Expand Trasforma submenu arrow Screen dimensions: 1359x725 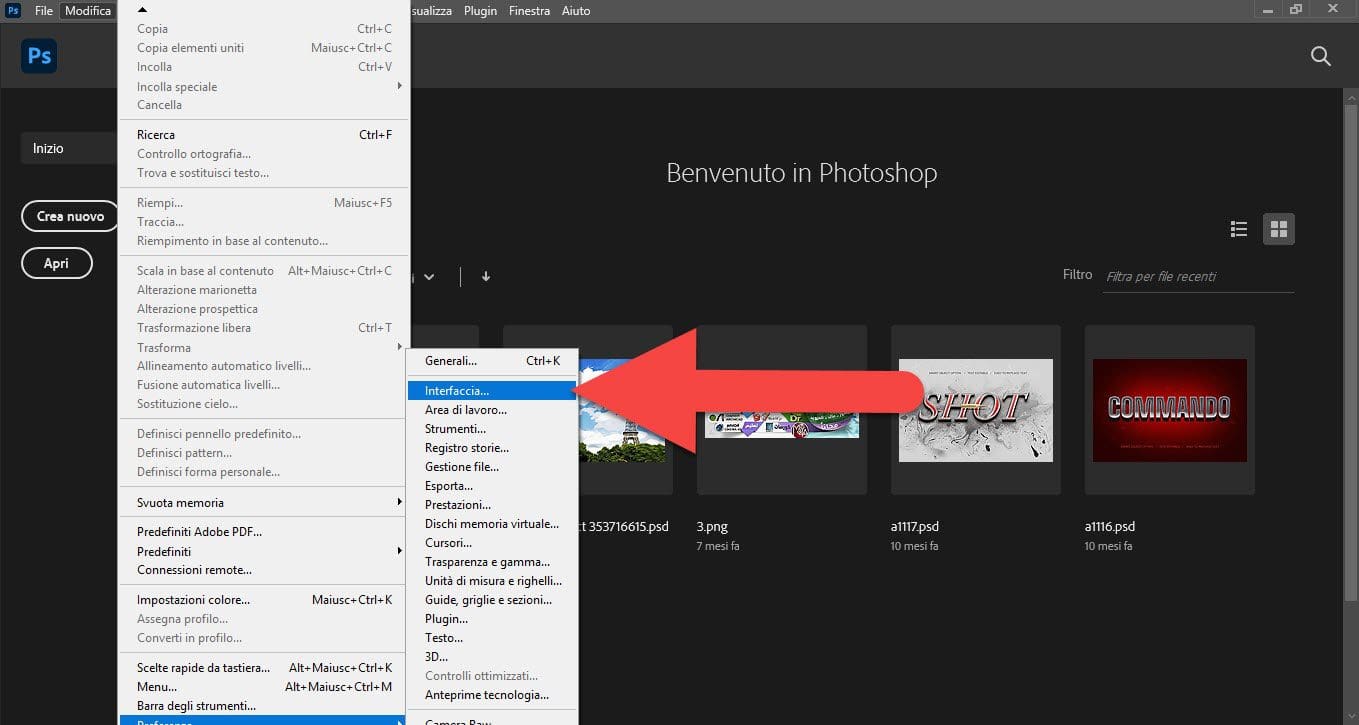[x=400, y=347]
